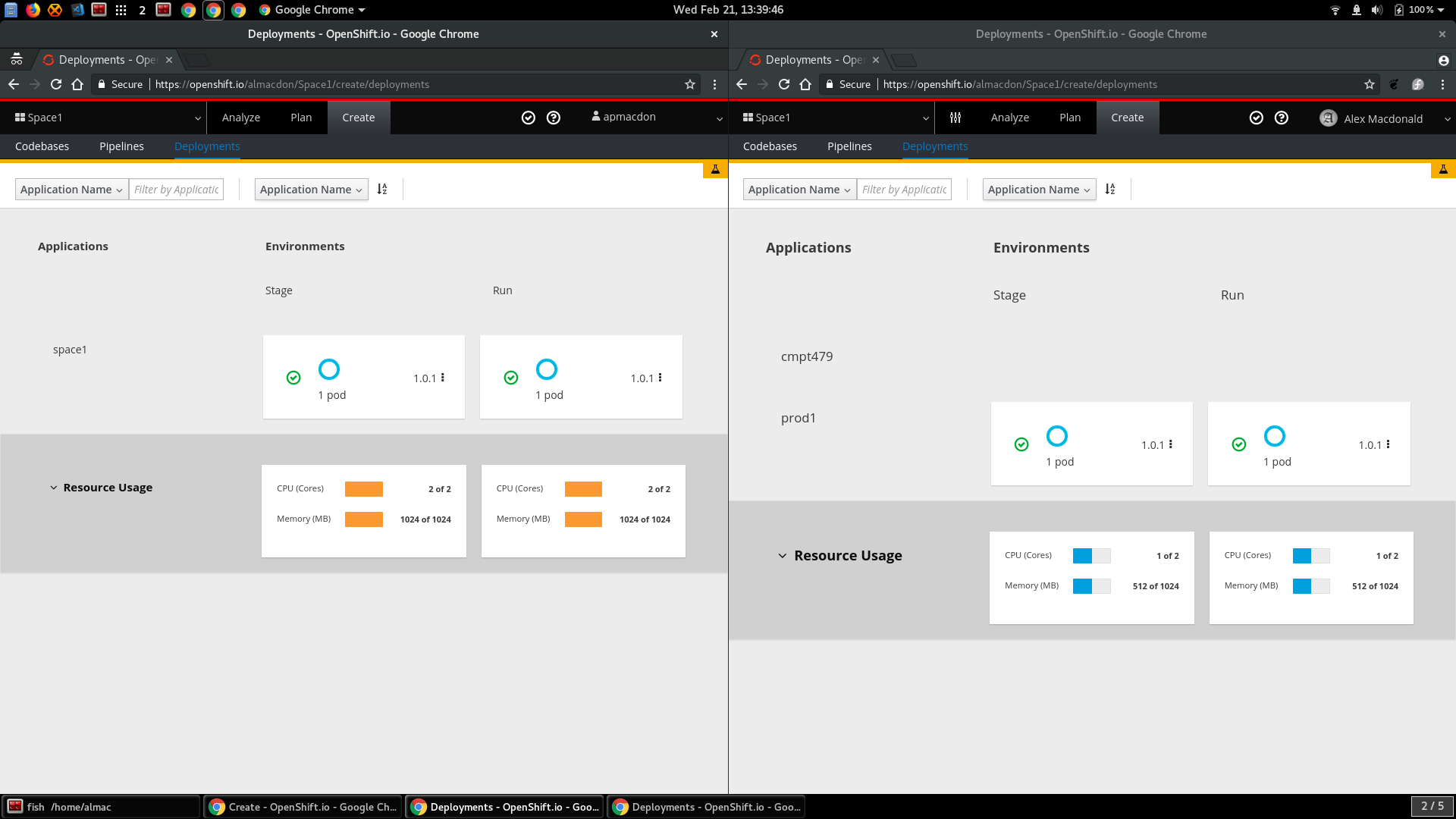Click the alphabetical sort icon beside Application Name
Viewport: 1456px width, 819px height.
pos(382,189)
